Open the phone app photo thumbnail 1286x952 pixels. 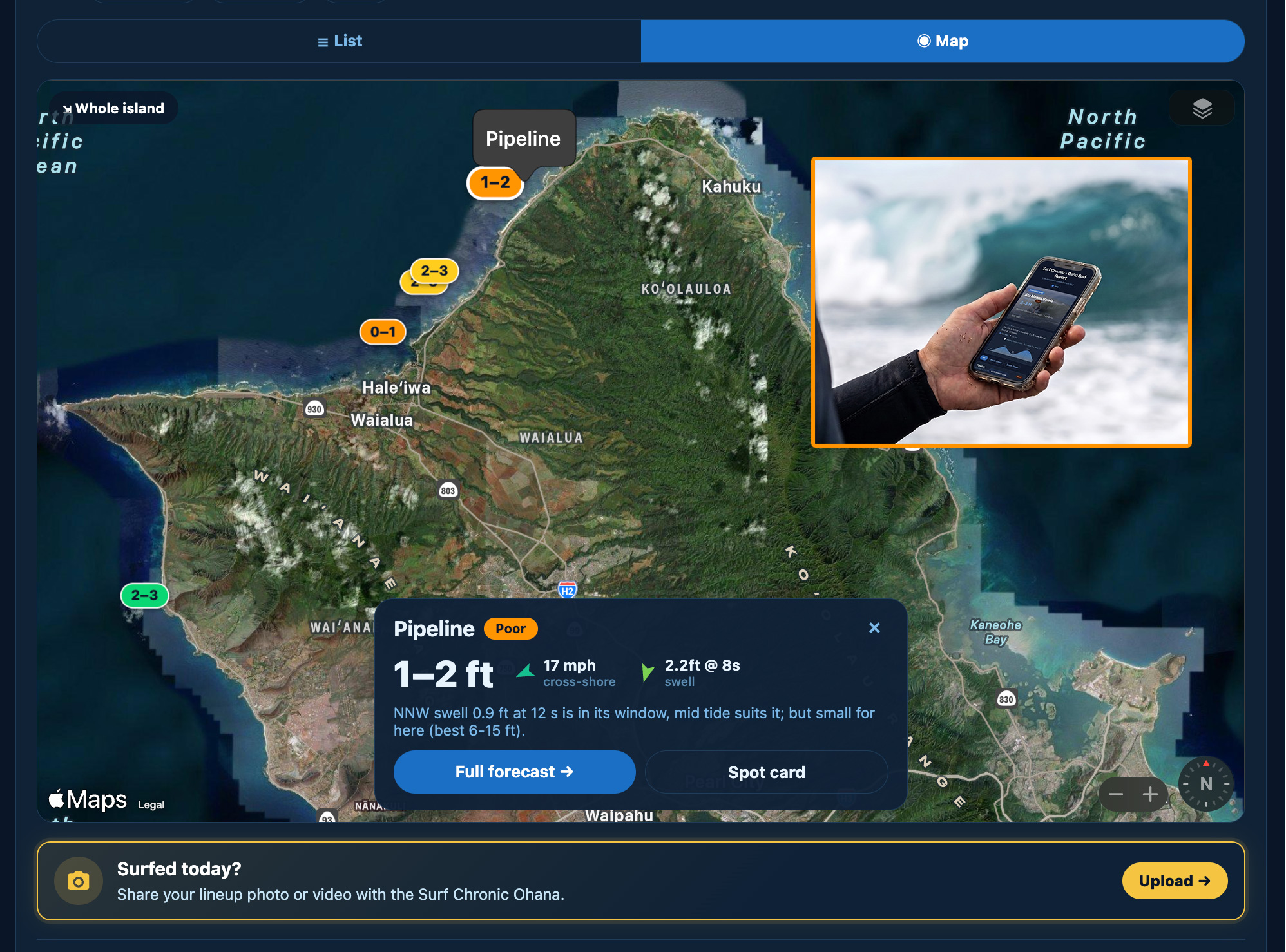[x=1001, y=302]
